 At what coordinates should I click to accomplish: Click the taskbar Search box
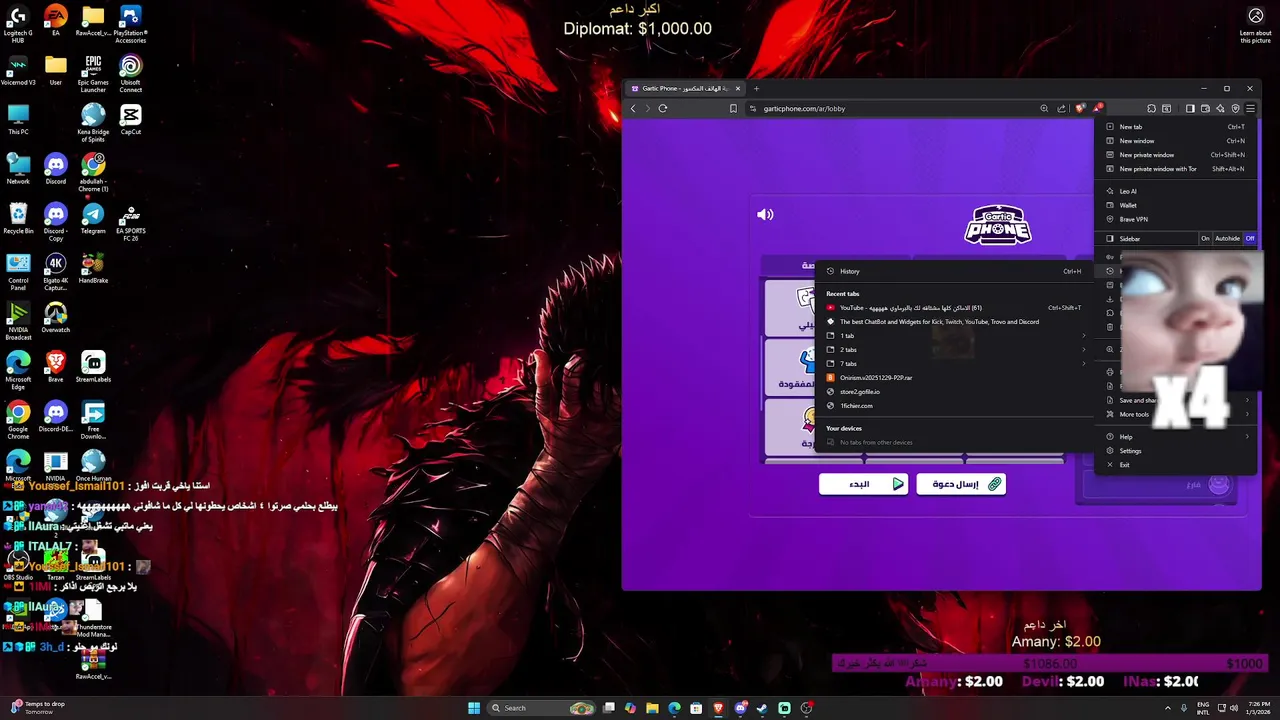coord(541,708)
